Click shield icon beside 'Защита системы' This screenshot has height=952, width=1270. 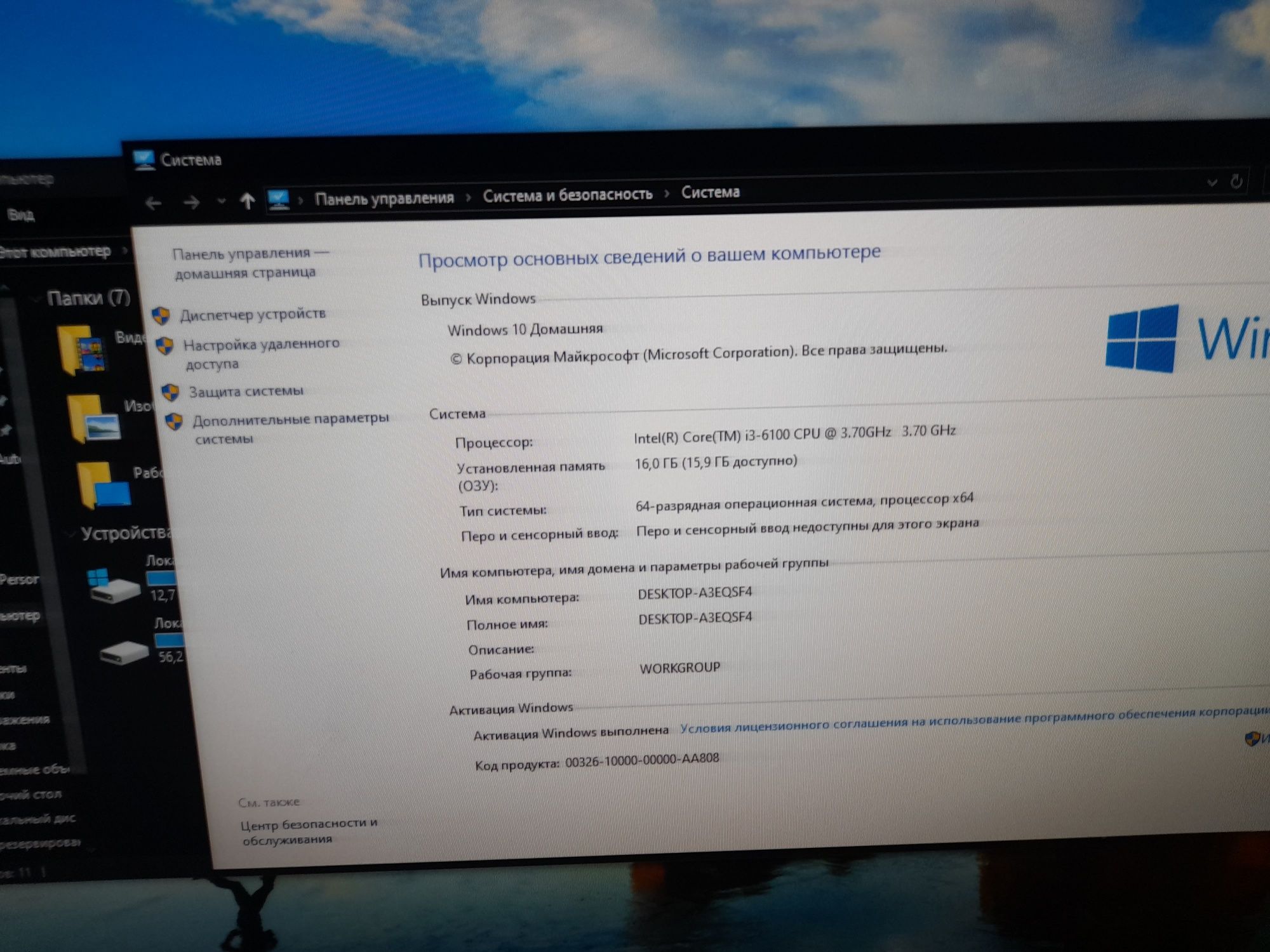[170, 392]
